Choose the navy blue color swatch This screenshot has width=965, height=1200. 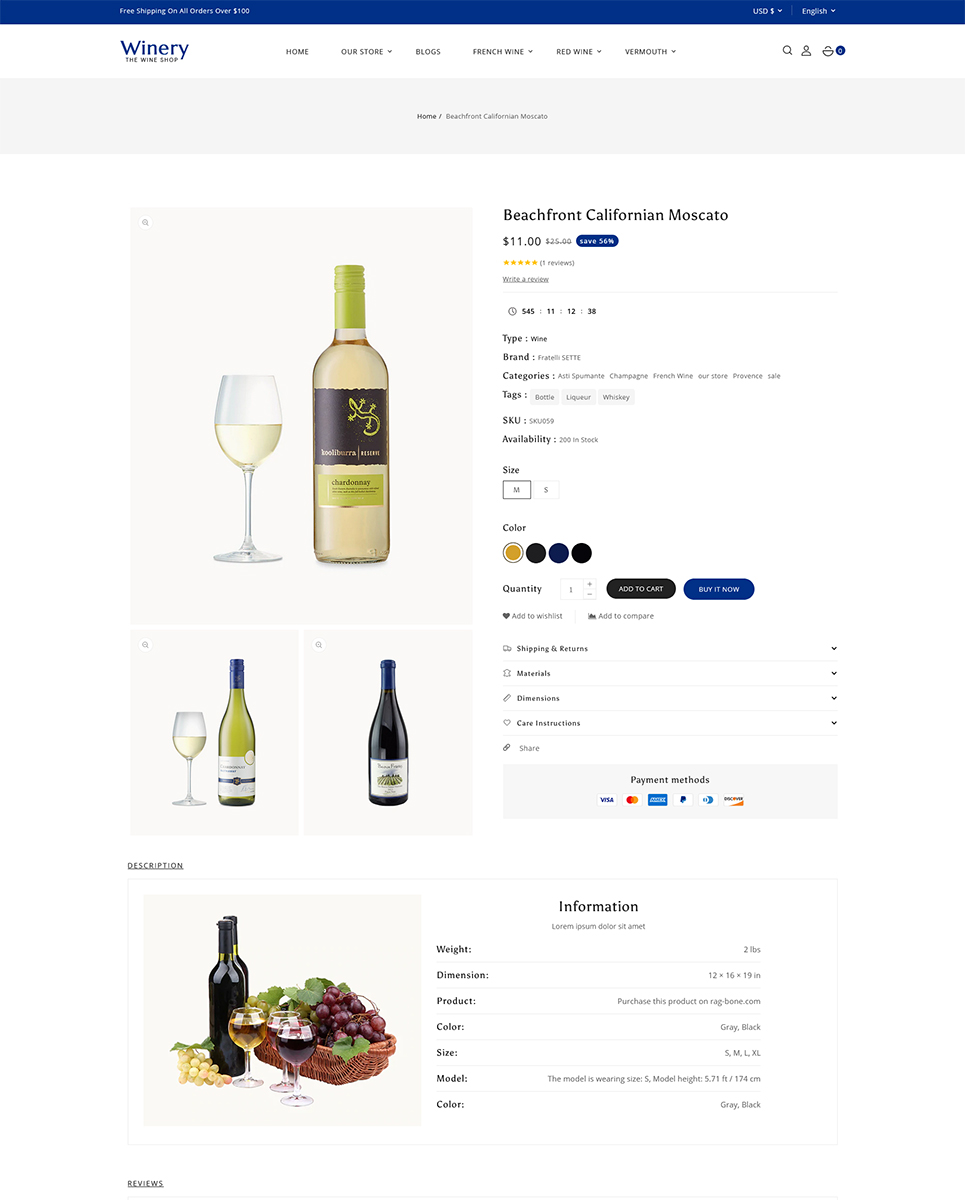click(559, 553)
